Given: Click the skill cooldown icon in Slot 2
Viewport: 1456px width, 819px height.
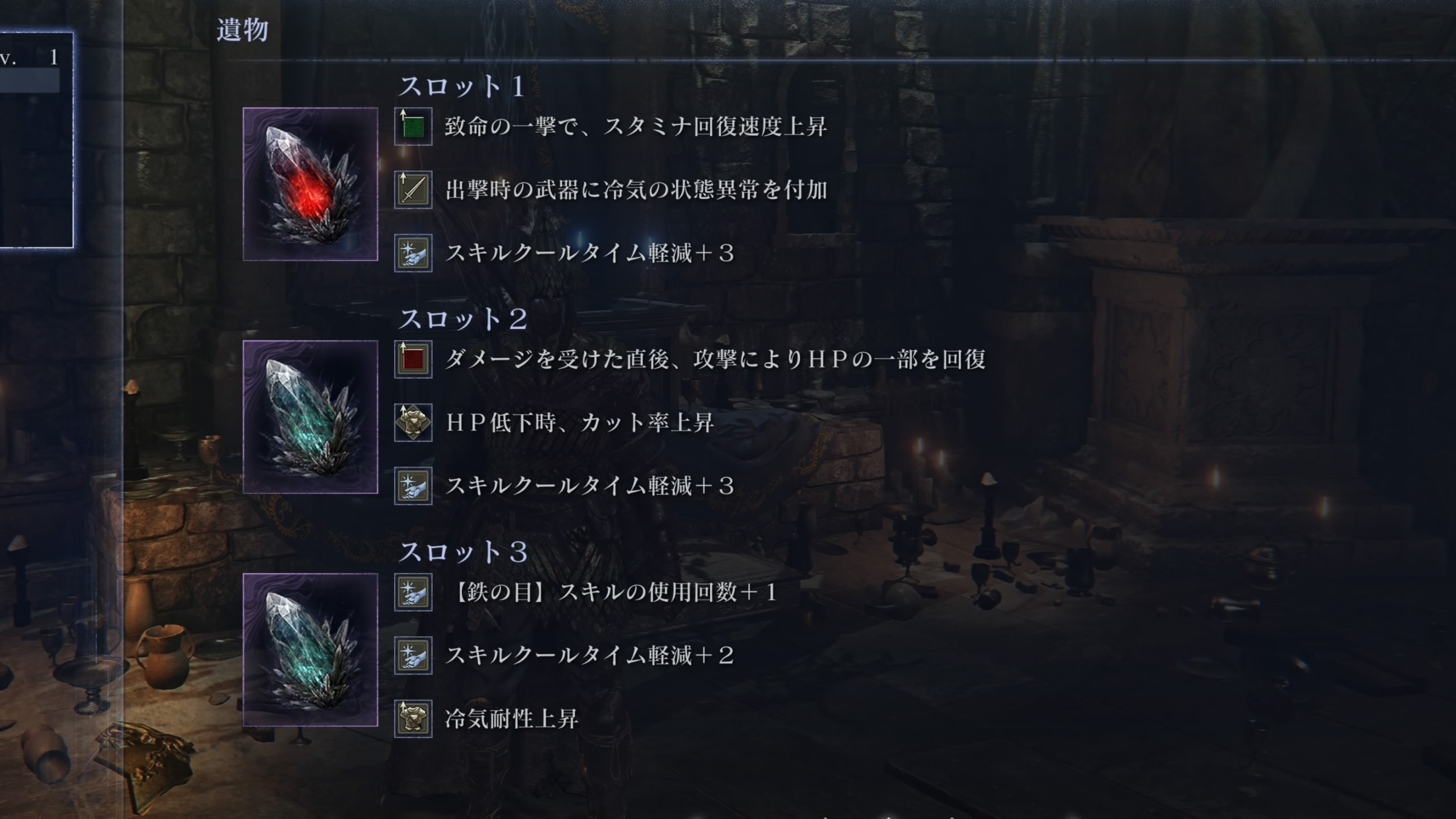Looking at the screenshot, I should pyautogui.click(x=413, y=486).
